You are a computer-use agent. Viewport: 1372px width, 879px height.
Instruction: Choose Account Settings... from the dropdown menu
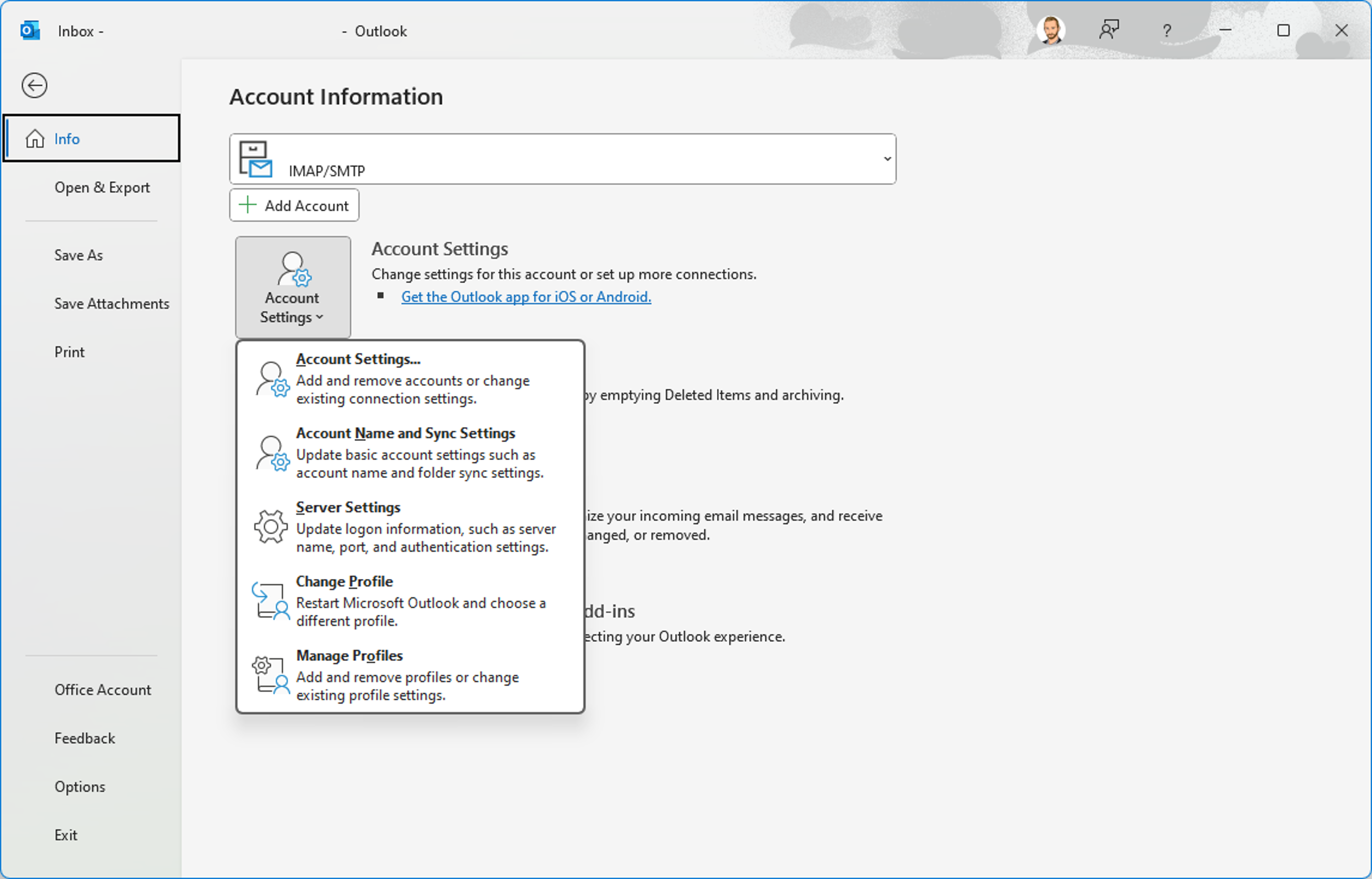(x=411, y=379)
